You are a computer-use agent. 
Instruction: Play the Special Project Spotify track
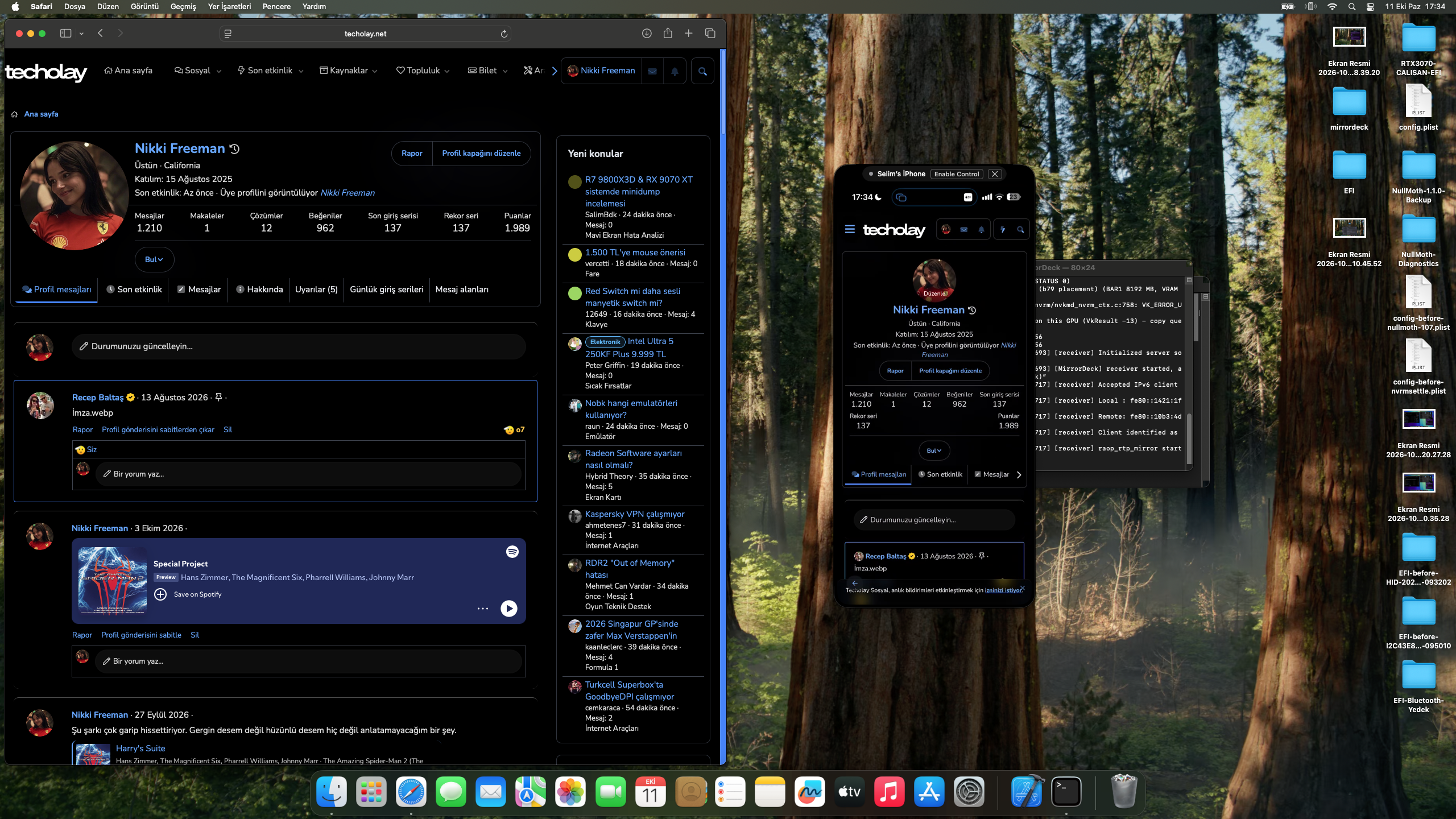coord(508,608)
